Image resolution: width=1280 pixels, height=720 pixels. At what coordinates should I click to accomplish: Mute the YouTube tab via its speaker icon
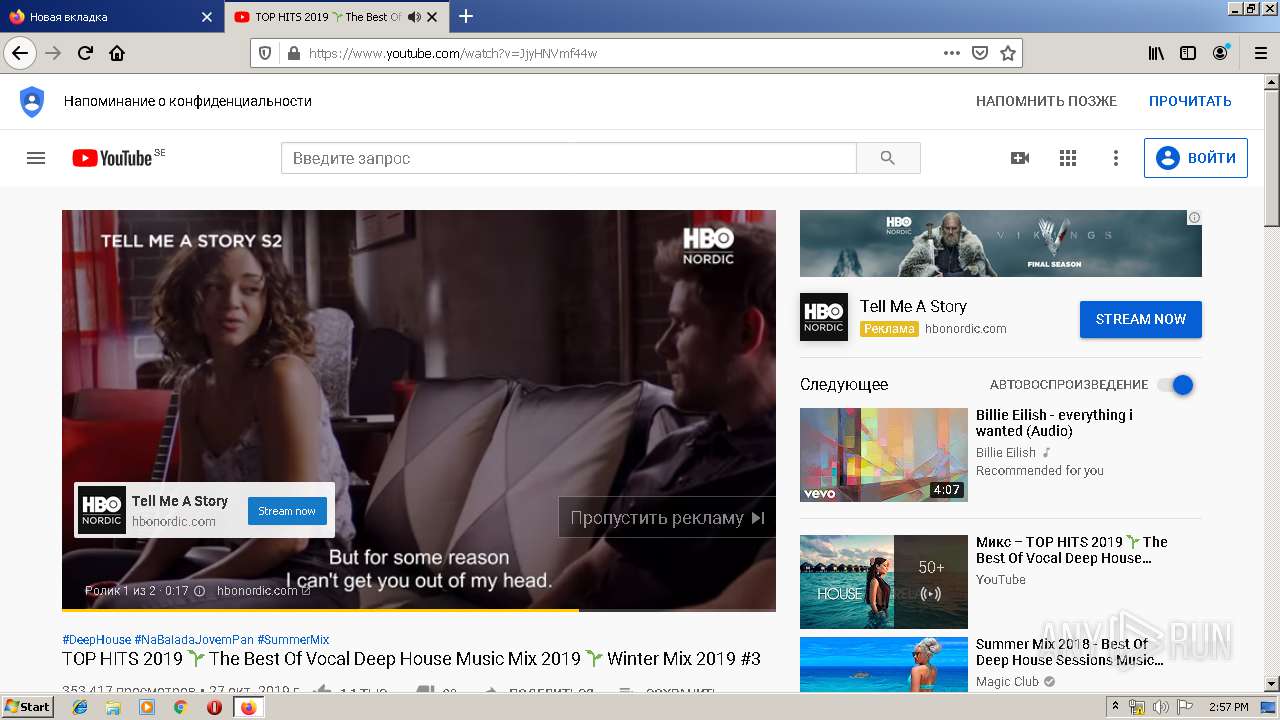coord(415,17)
